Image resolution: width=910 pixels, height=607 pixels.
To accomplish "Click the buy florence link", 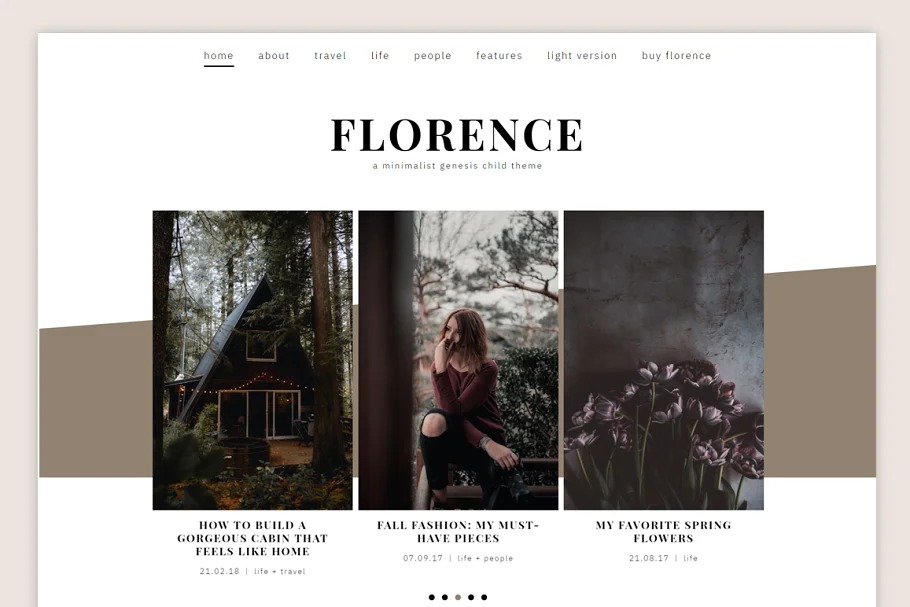I will click(x=677, y=56).
